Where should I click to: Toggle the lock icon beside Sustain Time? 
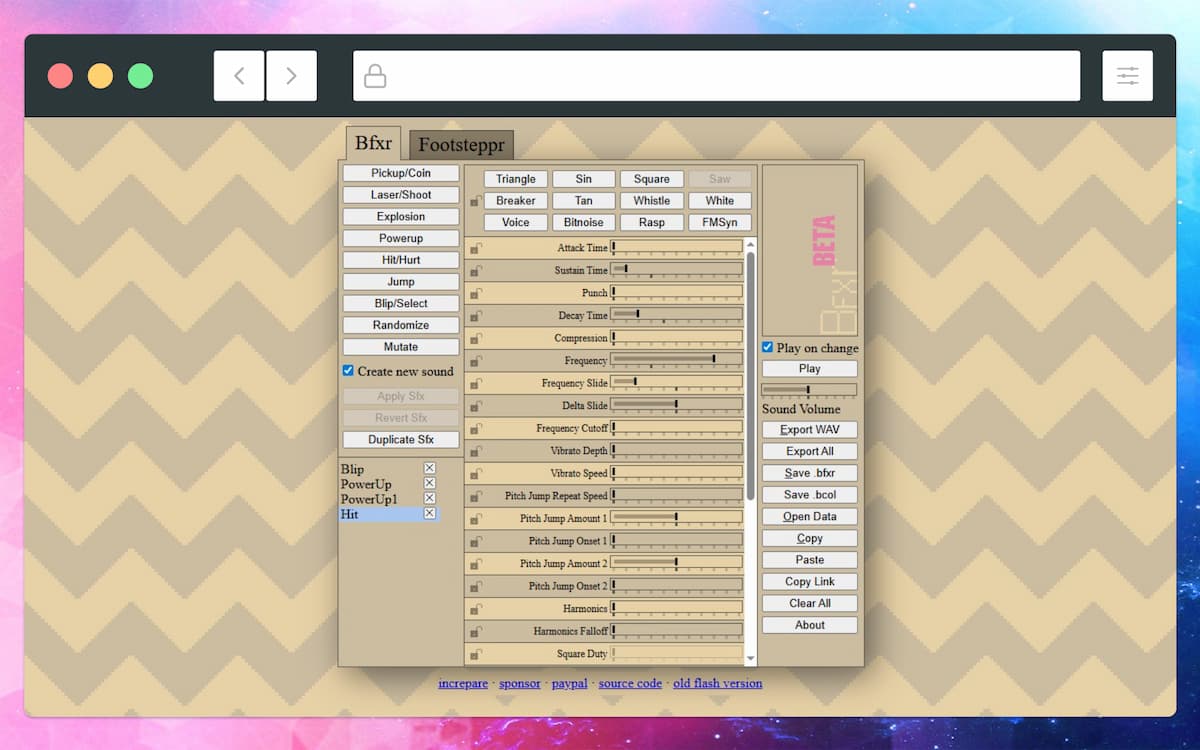click(476, 271)
